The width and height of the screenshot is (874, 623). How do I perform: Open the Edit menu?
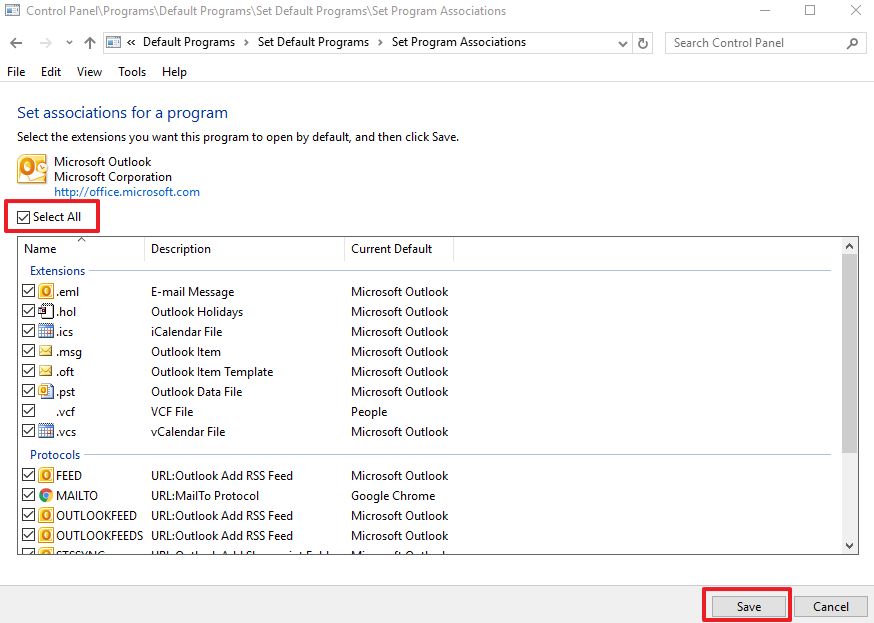tap(51, 72)
